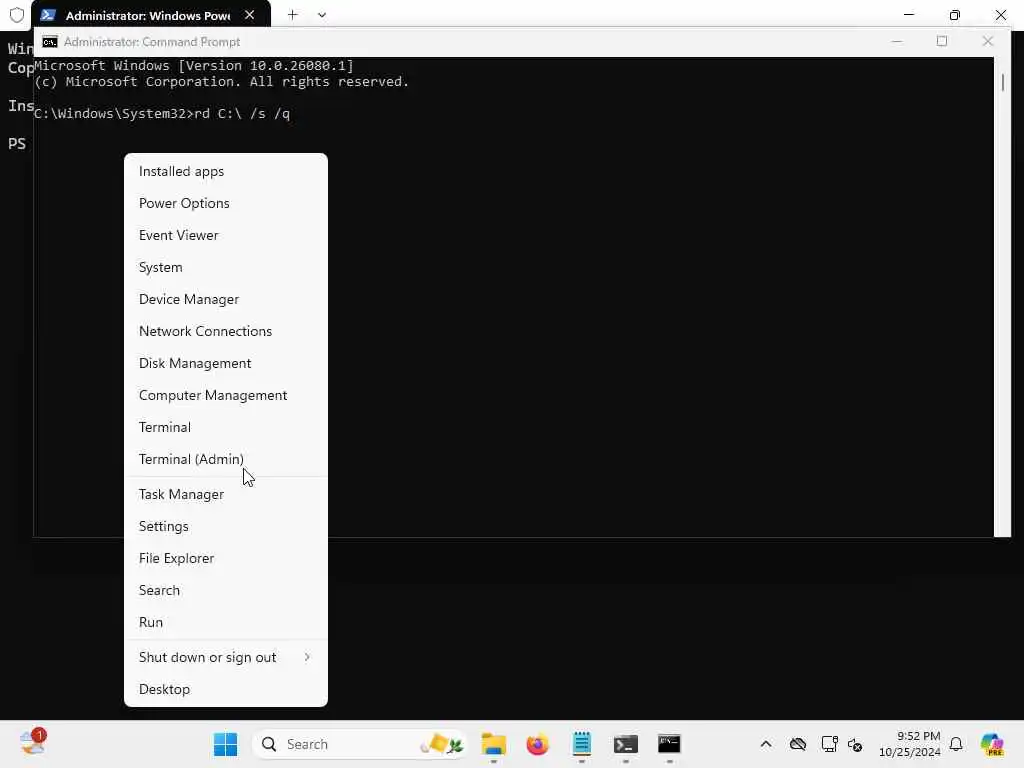Image resolution: width=1024 pixels, height=768 pixels.
Task: Launch Terminal (Admin) from the menu
Action: [x=225, y=459]
